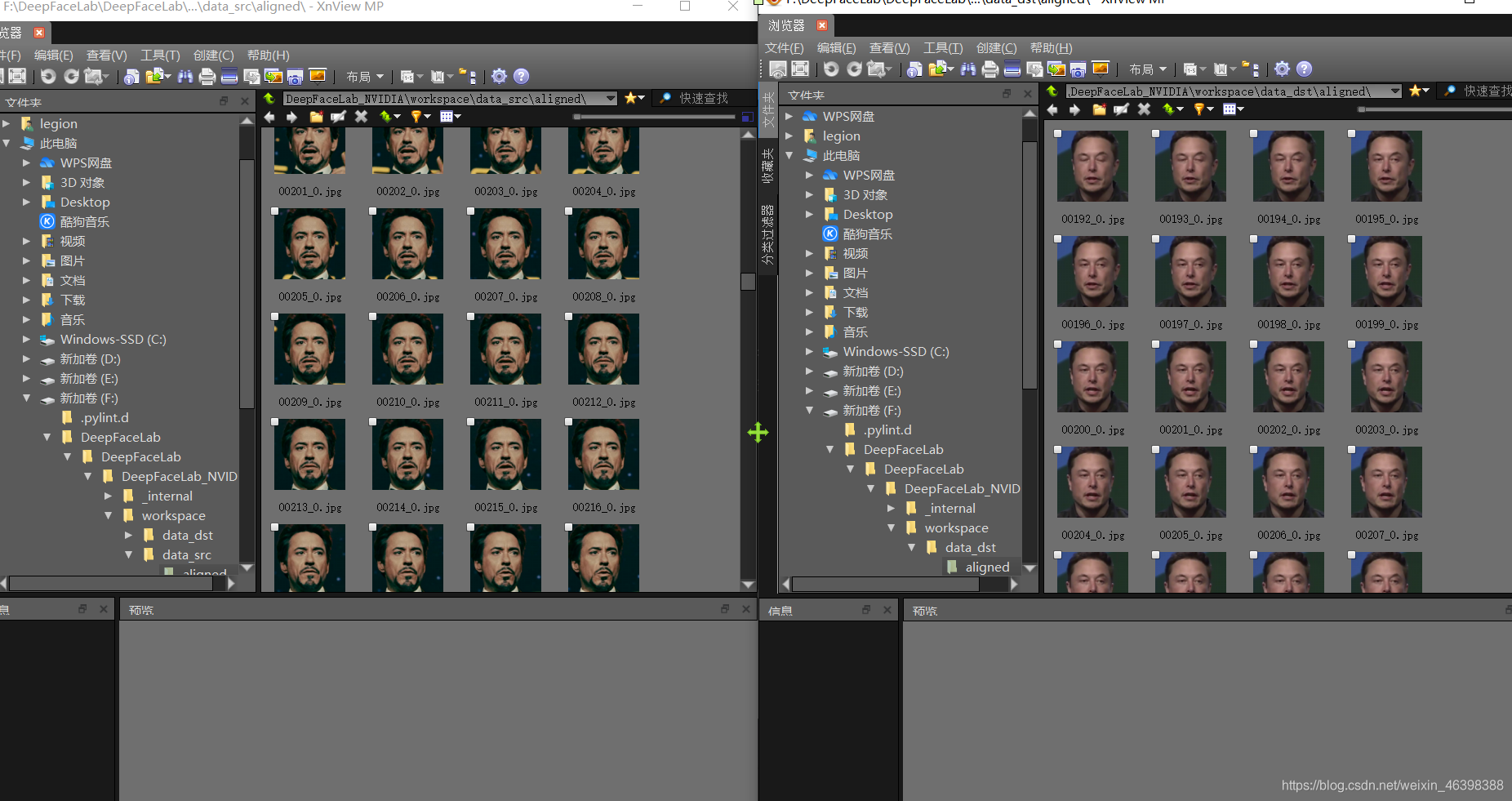The image size is (1512, 801).
Task: Navigate back in the right browser
Action: (x=1052, y=109)
